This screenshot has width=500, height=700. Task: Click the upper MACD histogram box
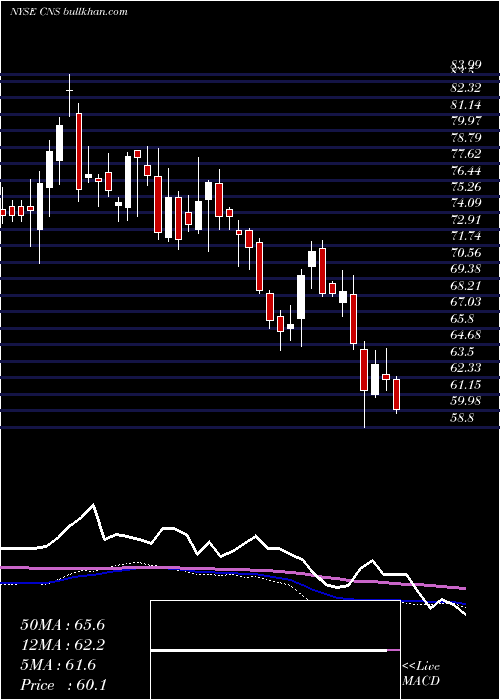[275, 625]
